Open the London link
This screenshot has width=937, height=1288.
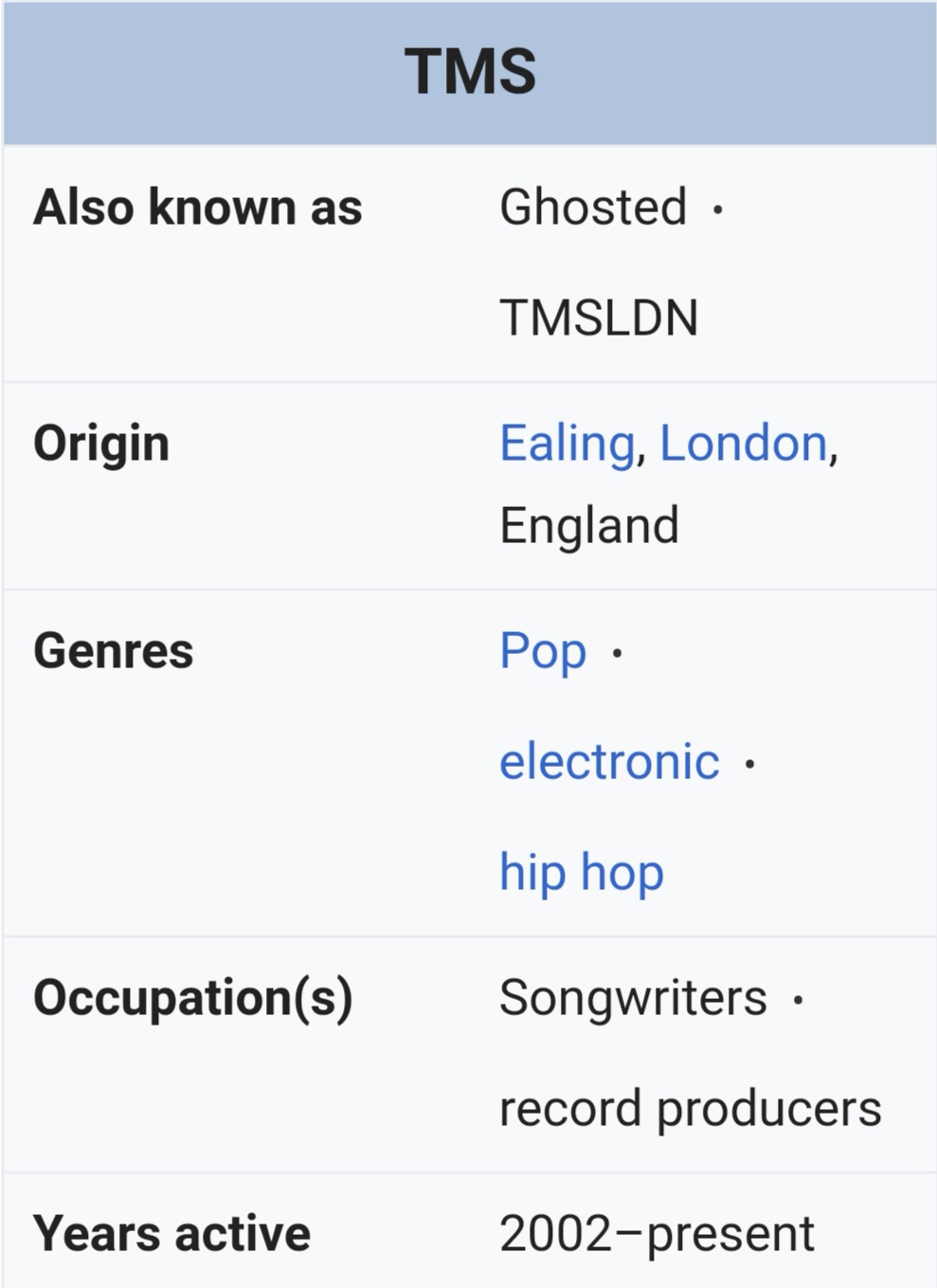744,444
